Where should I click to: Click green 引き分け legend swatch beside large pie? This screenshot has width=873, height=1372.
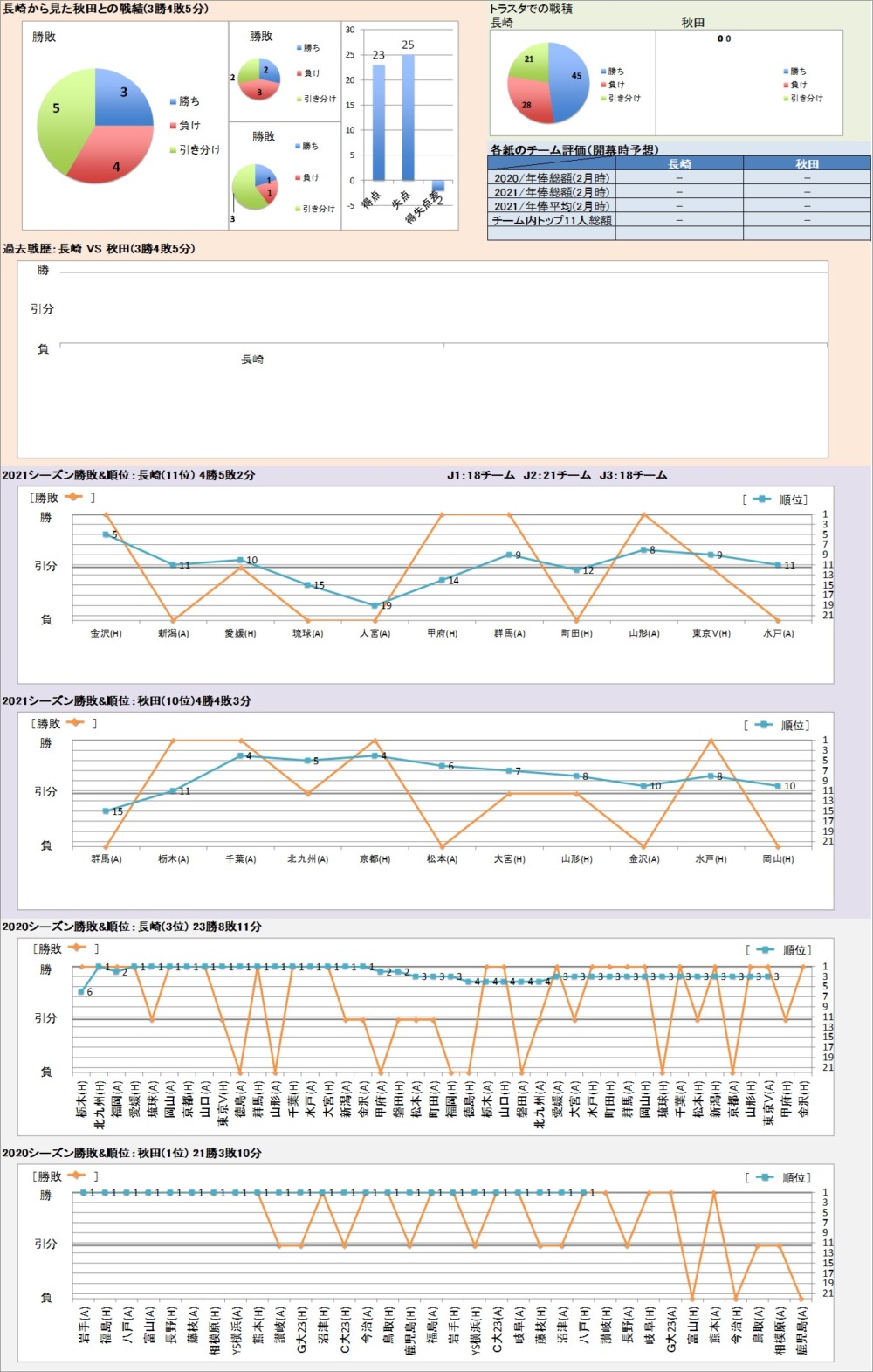point(173,150)
